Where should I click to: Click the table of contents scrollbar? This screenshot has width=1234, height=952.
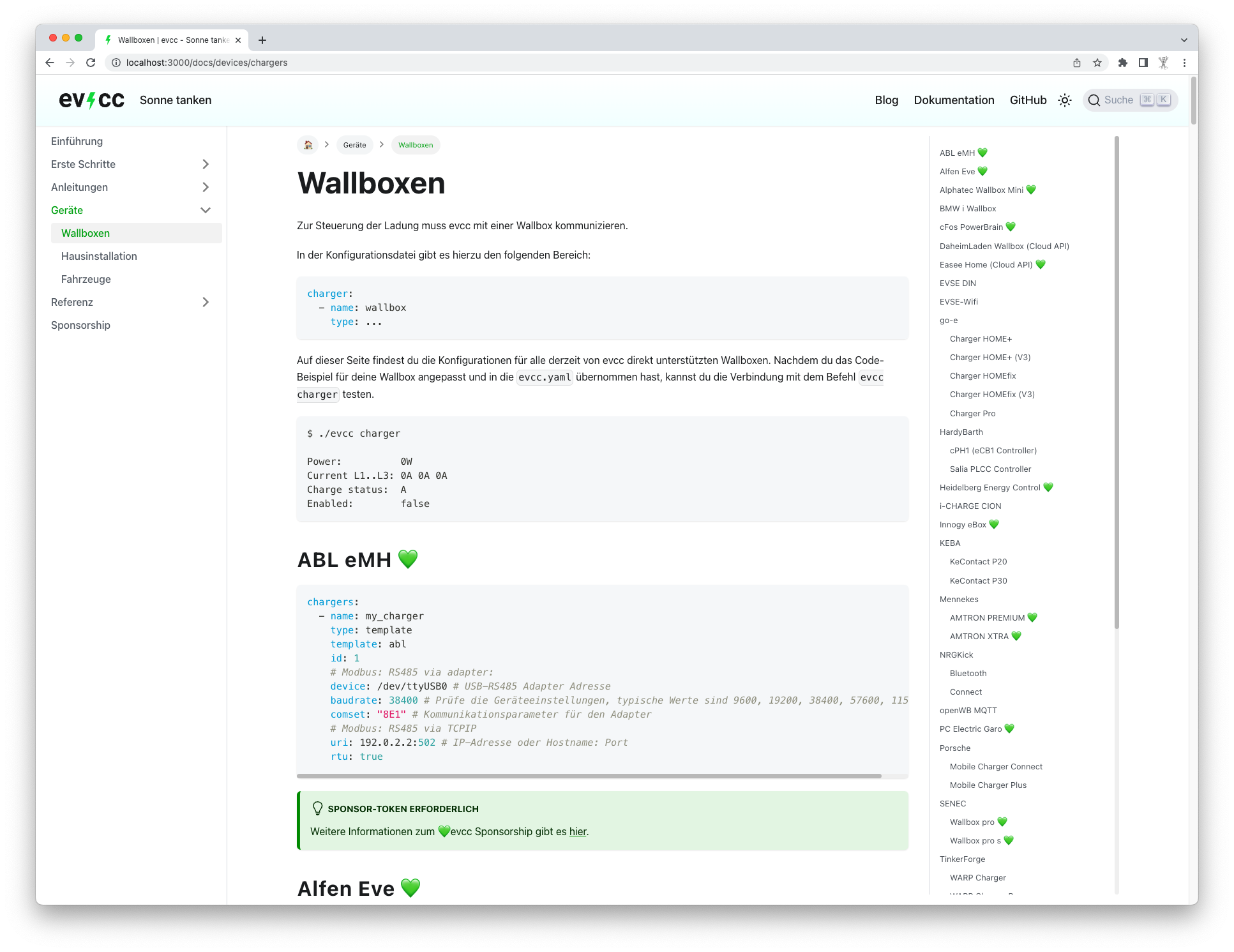pos(1117,382)
